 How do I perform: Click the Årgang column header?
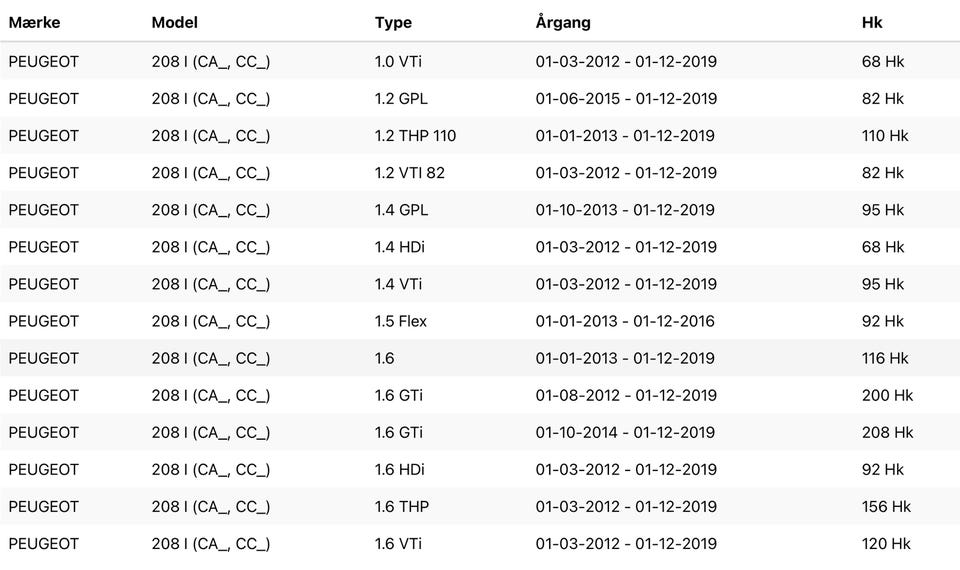click(563, 22)
